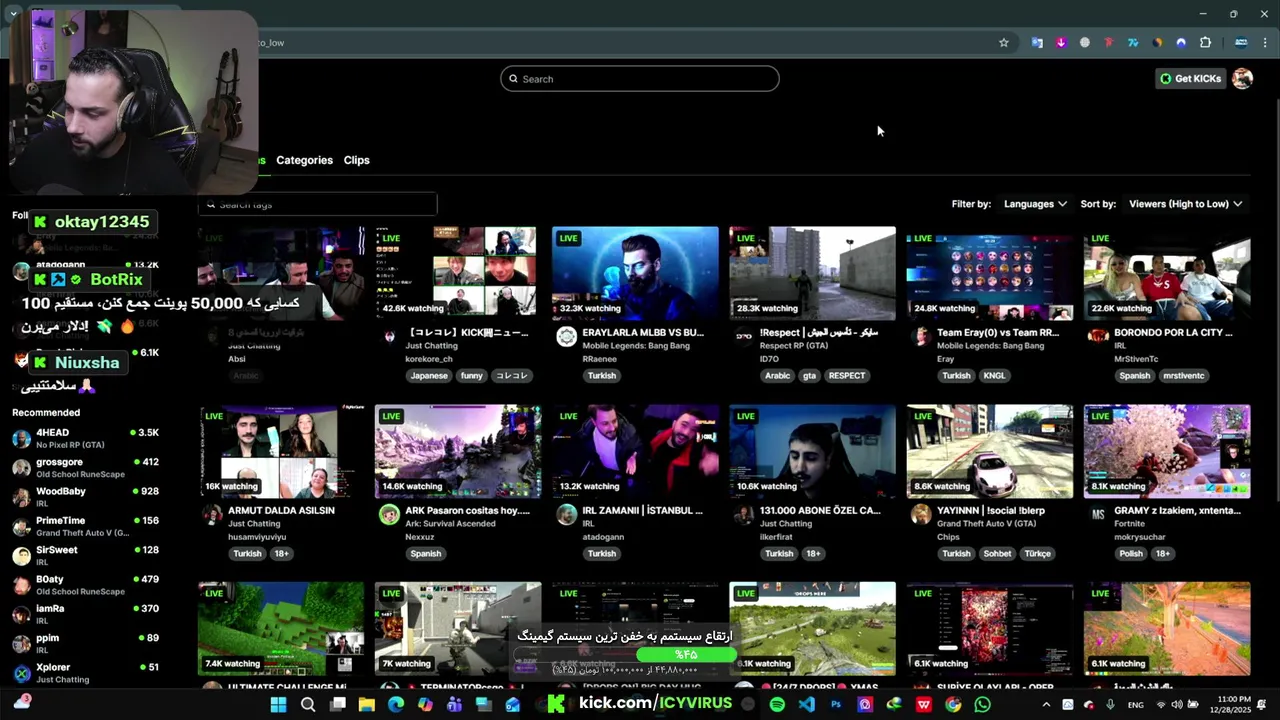This screenshot has height=720, width=1280.
Task: Open IRL ZAMANII | İSTANBUL stream title
Action: click(642, 510)
